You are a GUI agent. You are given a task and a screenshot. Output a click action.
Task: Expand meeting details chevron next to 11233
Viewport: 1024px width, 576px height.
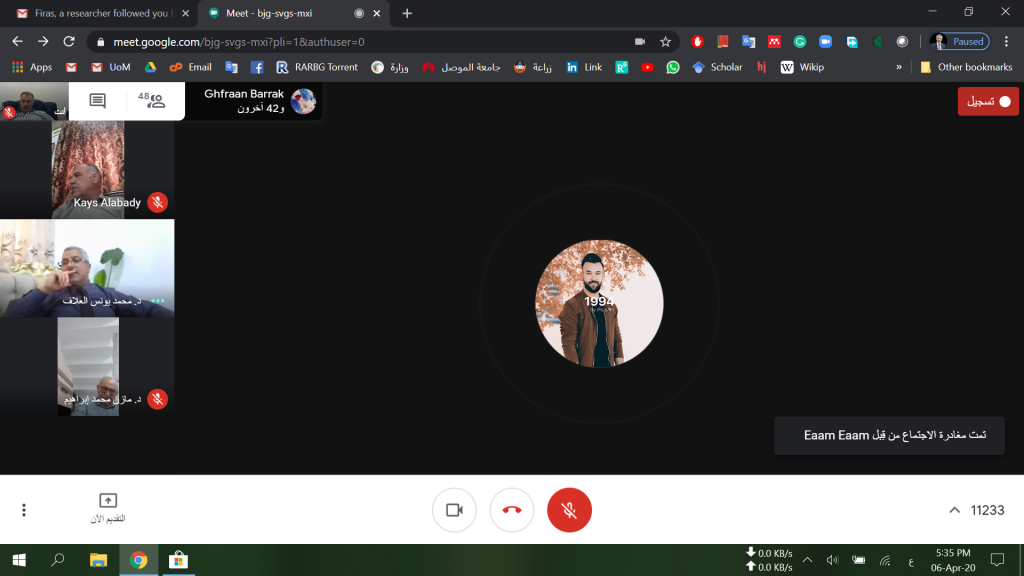[954, 510]
